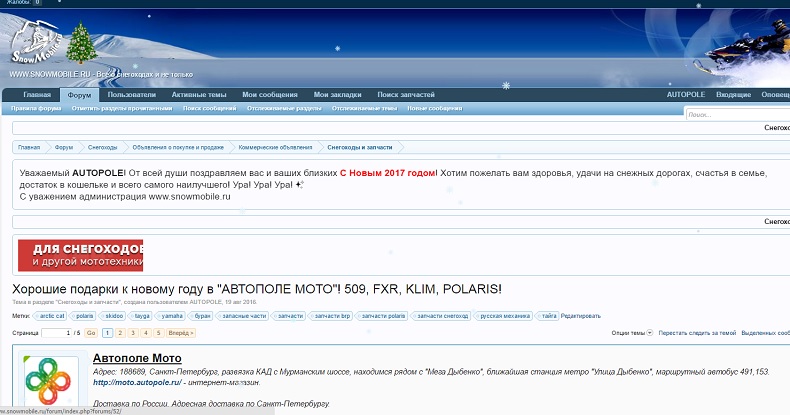This screenshot has width=790, height=415.
Task: Click the thread title Хорошие подарки к новому году
Action: (x=257, y=289)
